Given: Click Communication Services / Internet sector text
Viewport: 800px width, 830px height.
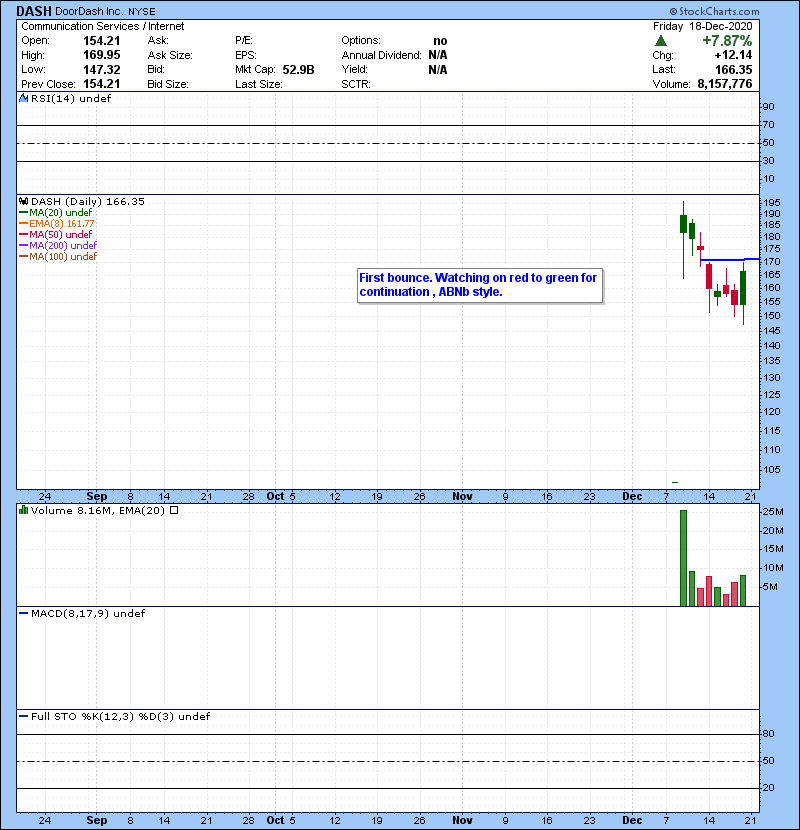Looking at the screenshot, I should [103, 26].
